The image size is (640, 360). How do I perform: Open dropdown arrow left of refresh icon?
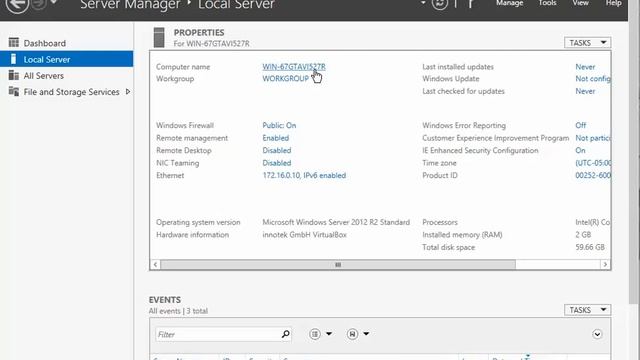(423, 2)
